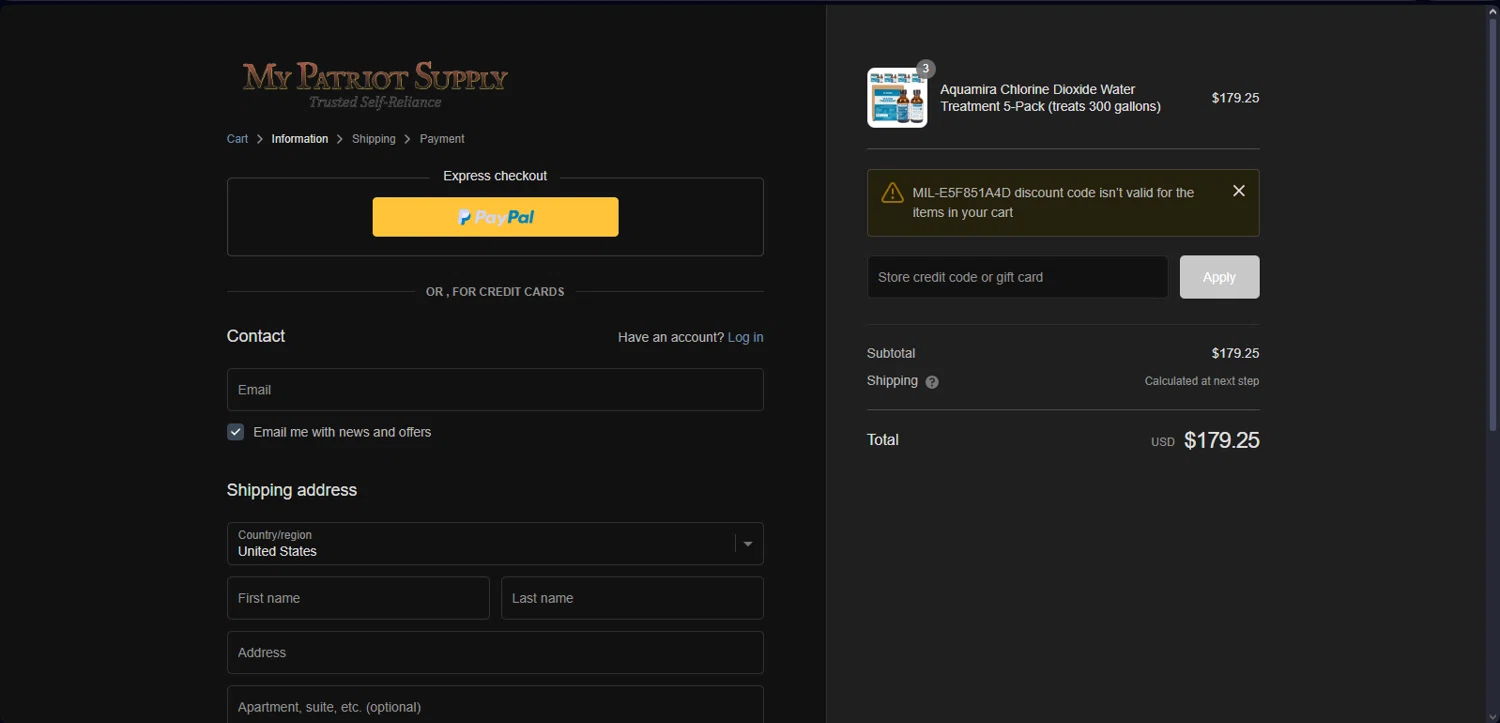Click the total amount $179.25 next to USD
The image size is (1500, 723).
[1222, 440]
